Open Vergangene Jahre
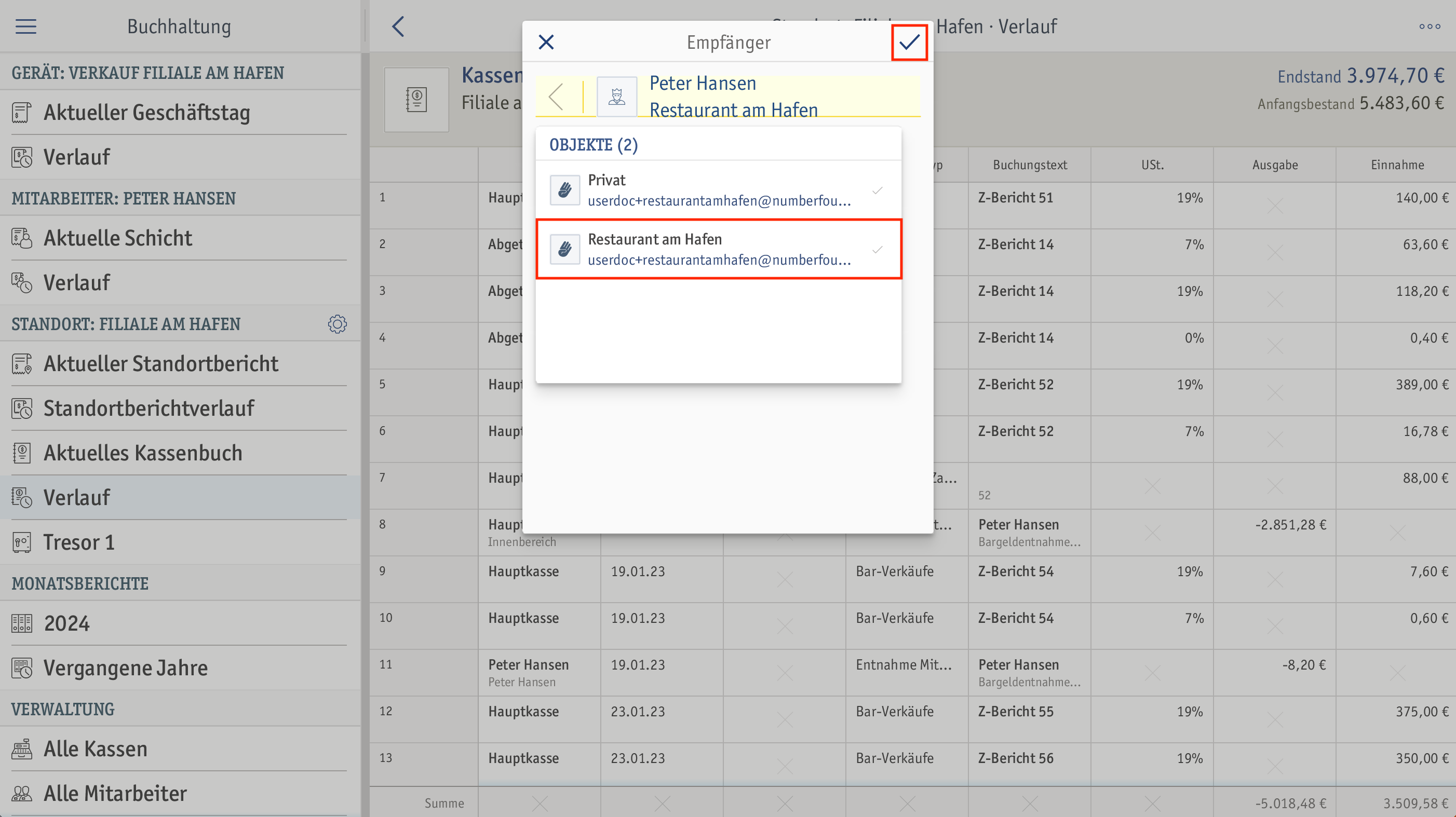 [x=180, y=669]
